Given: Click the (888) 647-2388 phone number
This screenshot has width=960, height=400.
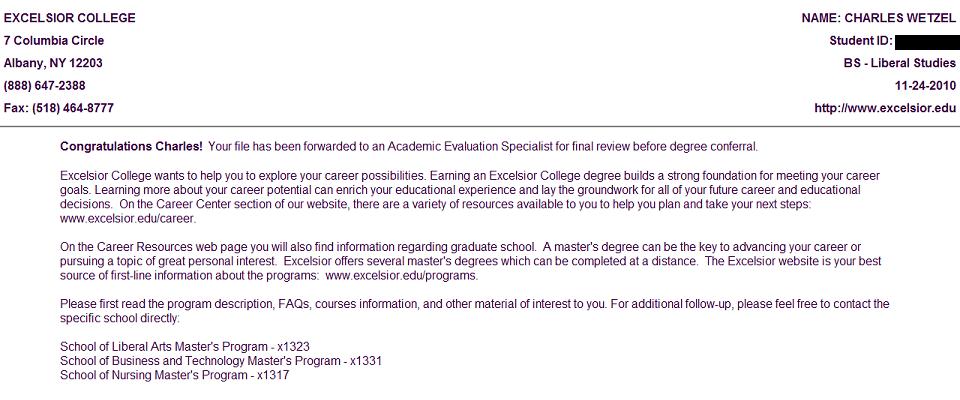Looking at the screenshot, I should click(45, 86).
